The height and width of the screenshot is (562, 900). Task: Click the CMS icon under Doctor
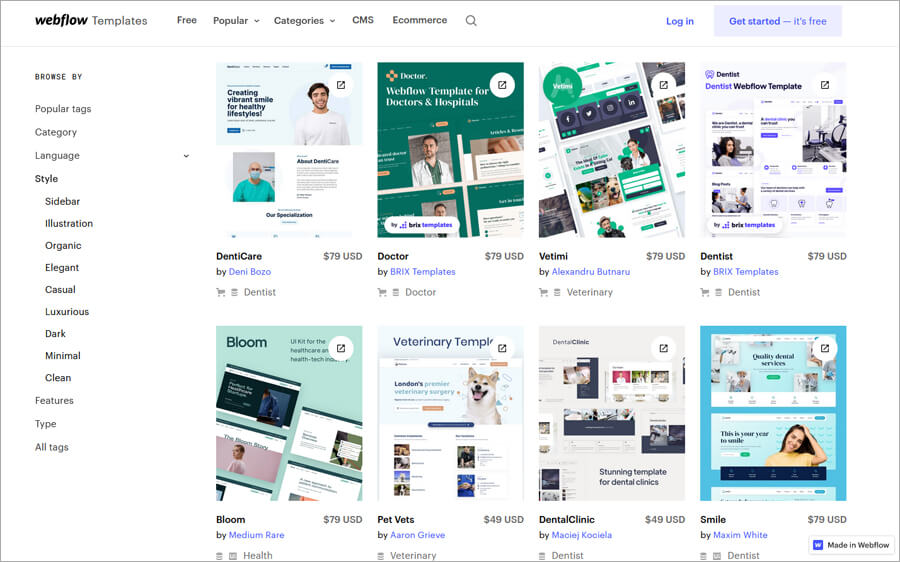tap(395, 292)
